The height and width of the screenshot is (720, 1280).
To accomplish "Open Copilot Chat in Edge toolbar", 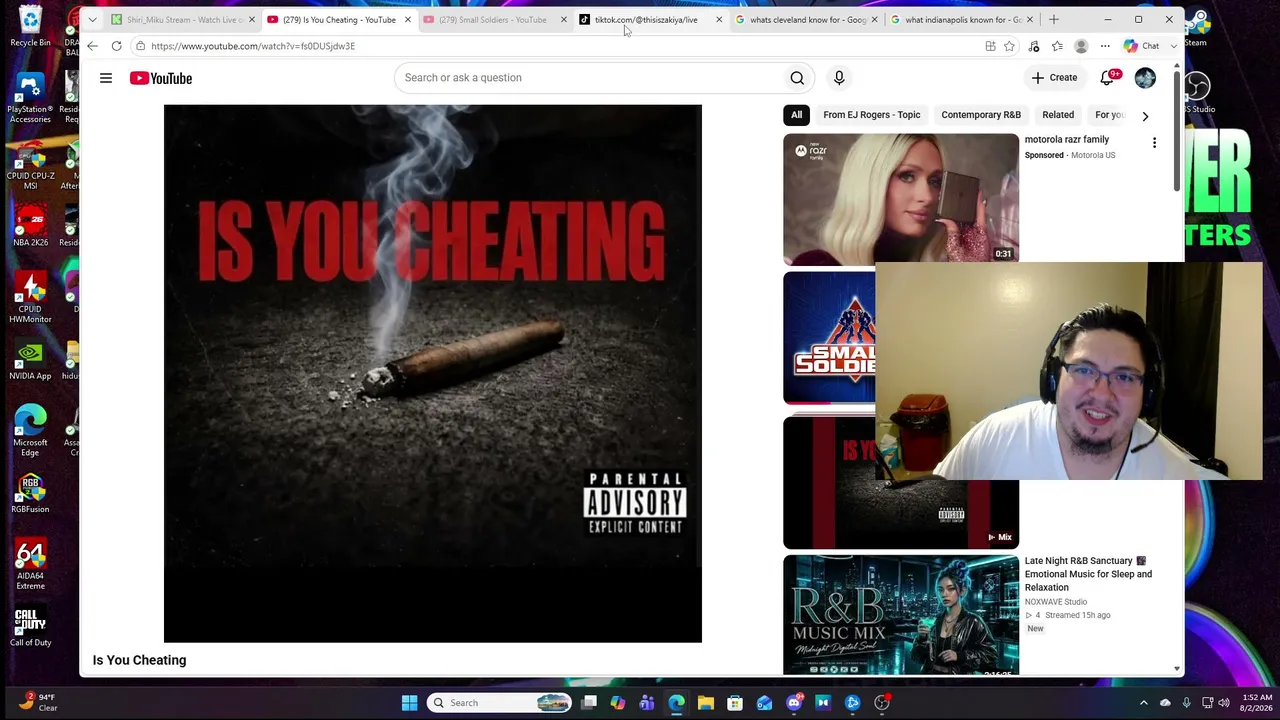I will click(x=1141, y=46).
